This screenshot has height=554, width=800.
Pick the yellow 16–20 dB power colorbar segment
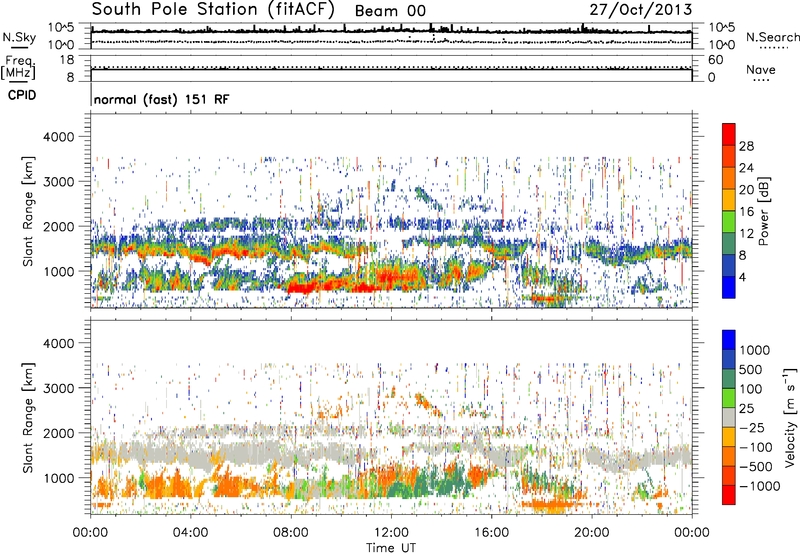click(x=729, y=200)
